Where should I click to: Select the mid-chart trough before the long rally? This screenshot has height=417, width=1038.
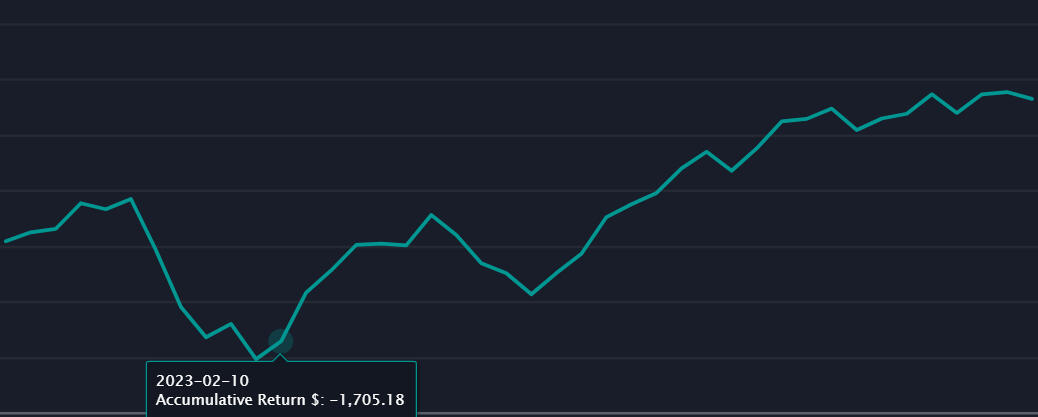[x=531, y=294]
